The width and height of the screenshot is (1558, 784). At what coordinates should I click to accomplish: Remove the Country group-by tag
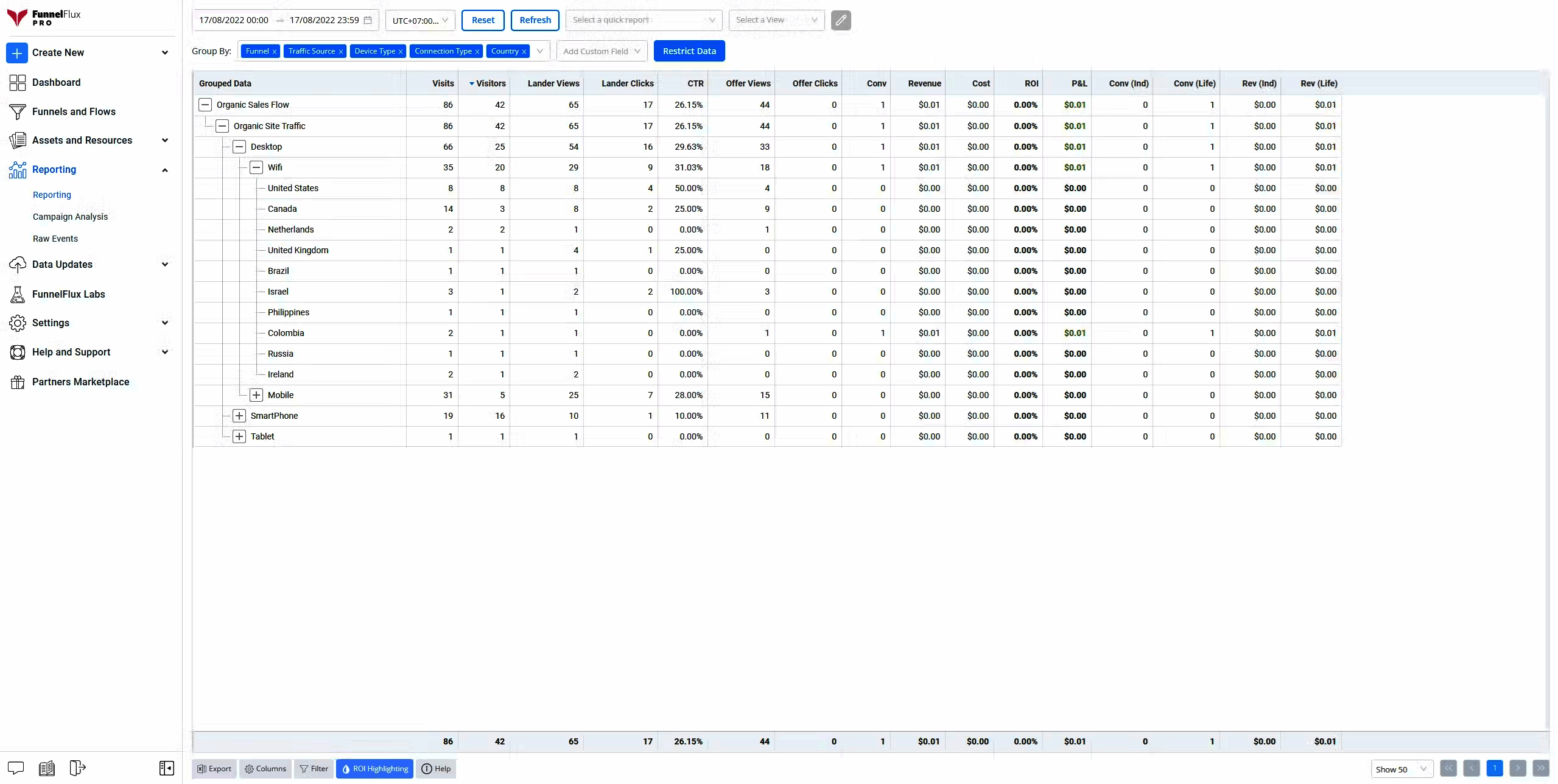tap(524, 52)
